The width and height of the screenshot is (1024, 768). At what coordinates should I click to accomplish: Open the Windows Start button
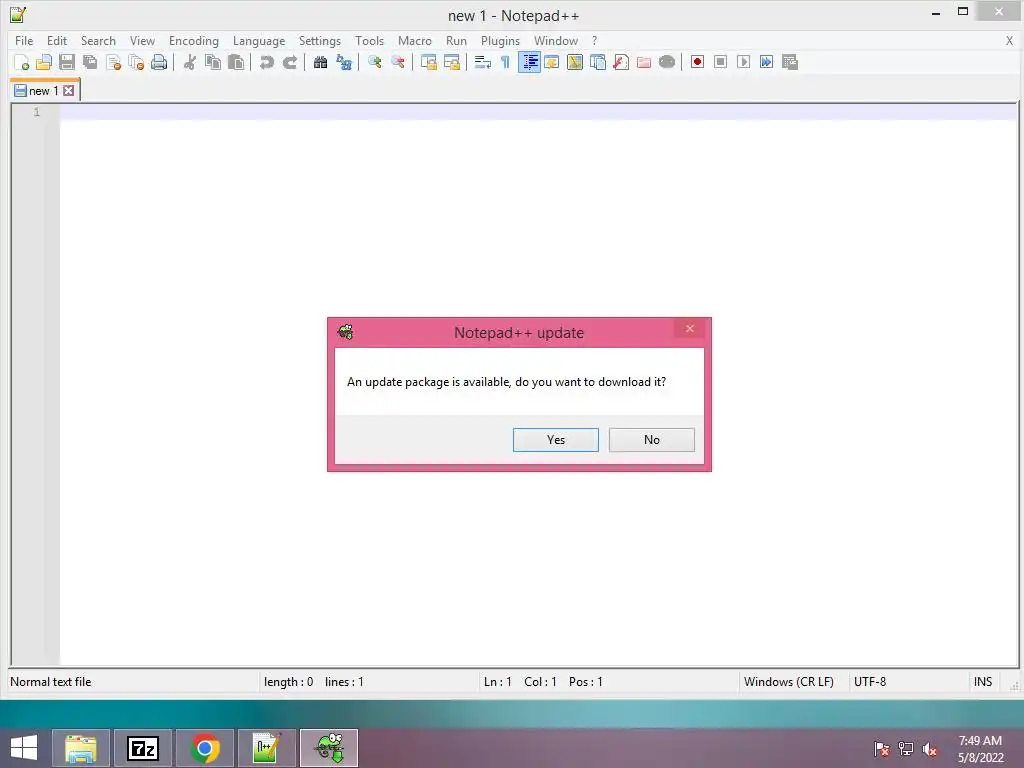(x=24, y=748)
